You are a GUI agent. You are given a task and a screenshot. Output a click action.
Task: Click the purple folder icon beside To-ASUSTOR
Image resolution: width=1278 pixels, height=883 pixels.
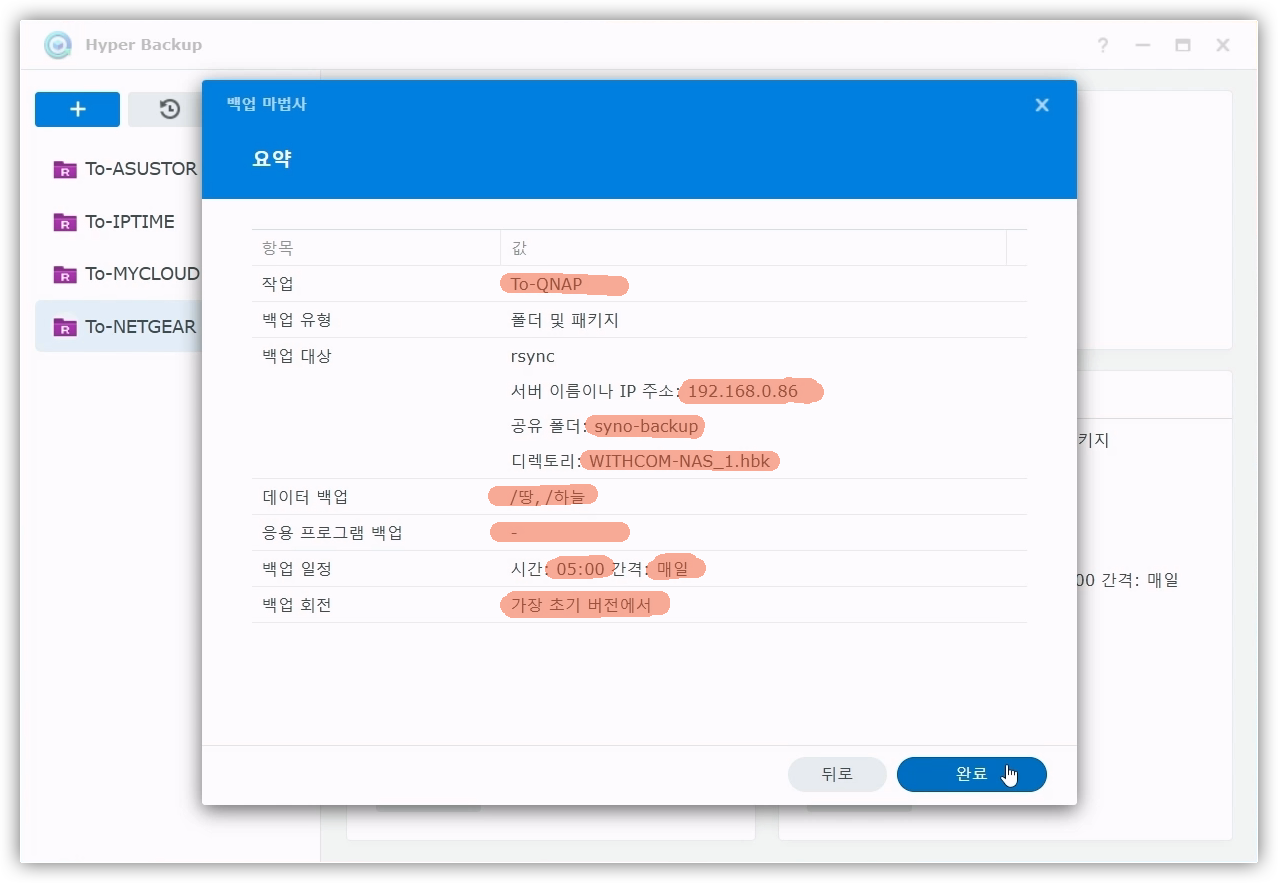click(65, 169)
